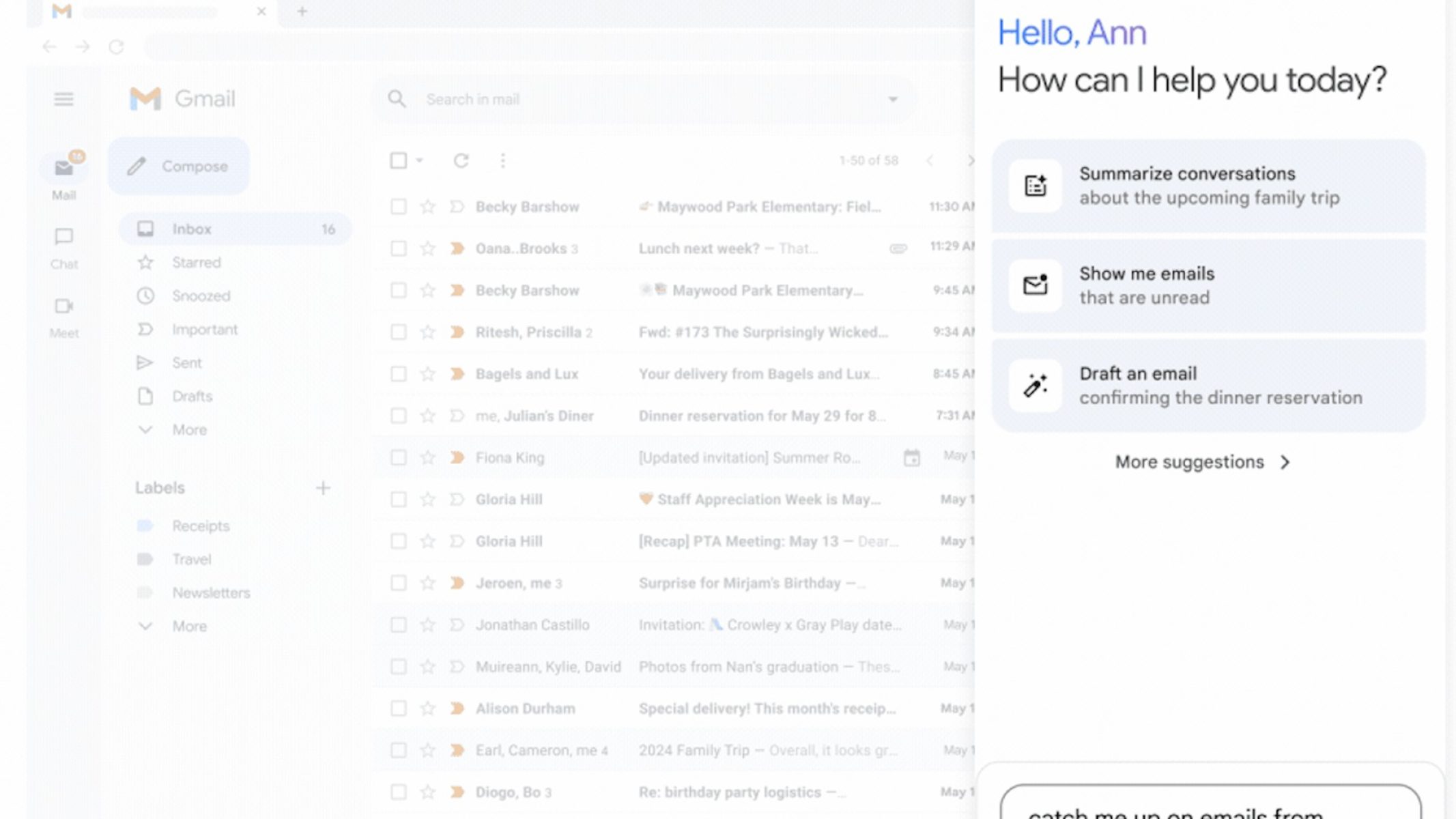This screenshot has height=819, width=1456.
Task: Open the Meet video camera icon
Action: [63, 306]
